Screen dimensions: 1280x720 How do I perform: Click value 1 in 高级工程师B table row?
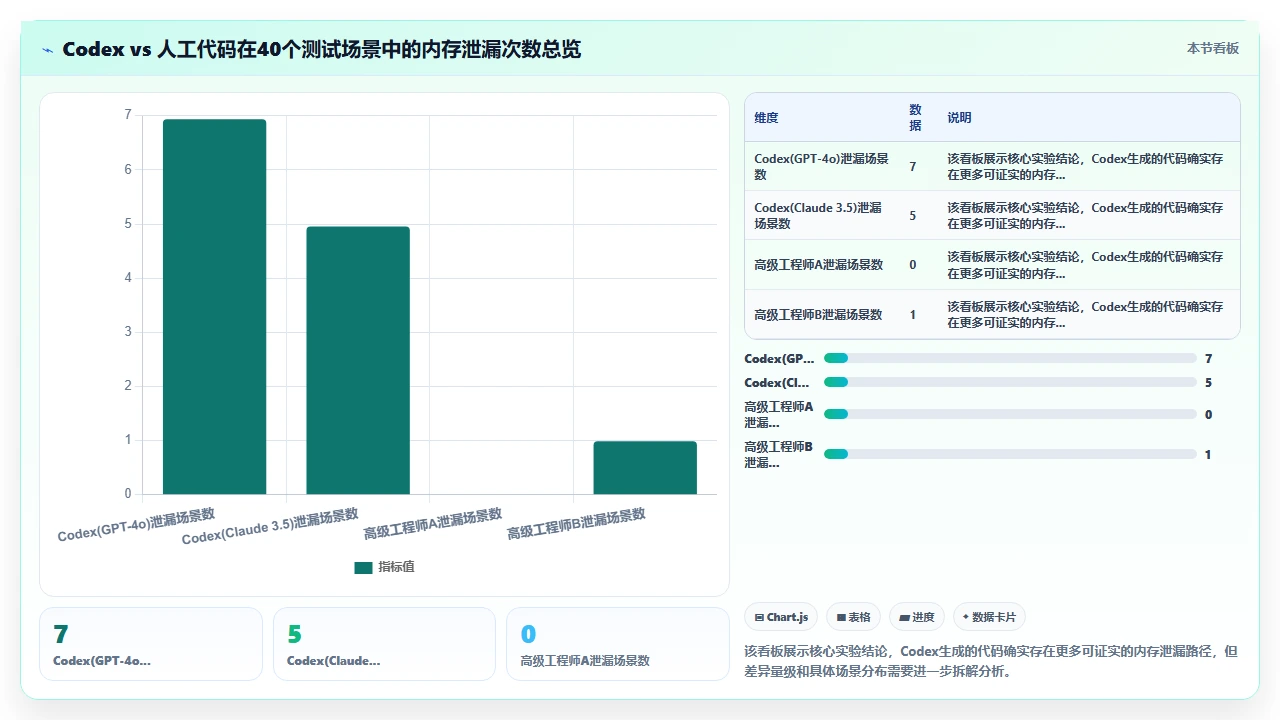click(x=912, y=315)
